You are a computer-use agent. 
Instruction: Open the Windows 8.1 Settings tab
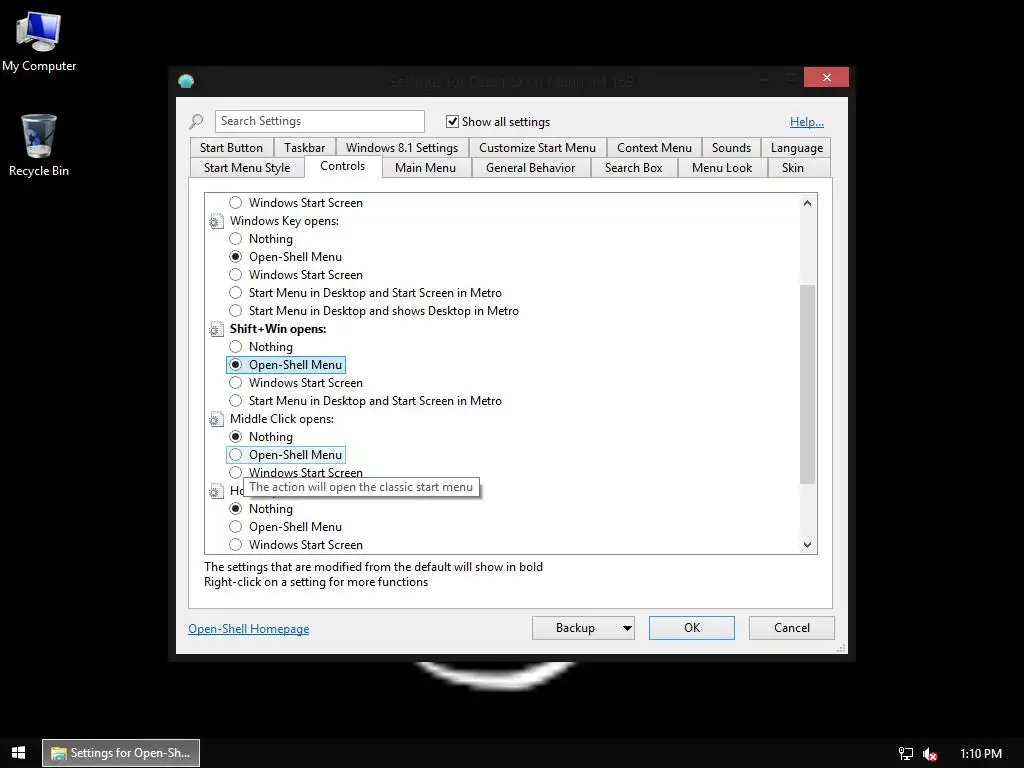[402, 148]
